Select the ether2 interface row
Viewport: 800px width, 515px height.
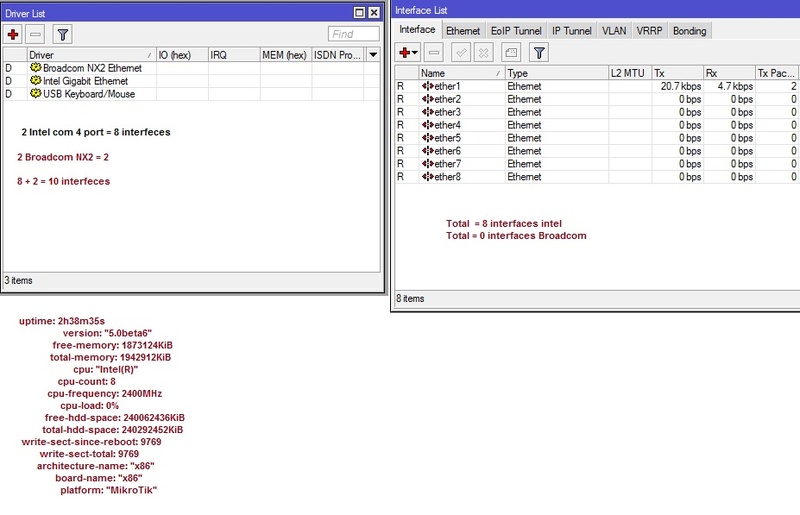point(597,99)
